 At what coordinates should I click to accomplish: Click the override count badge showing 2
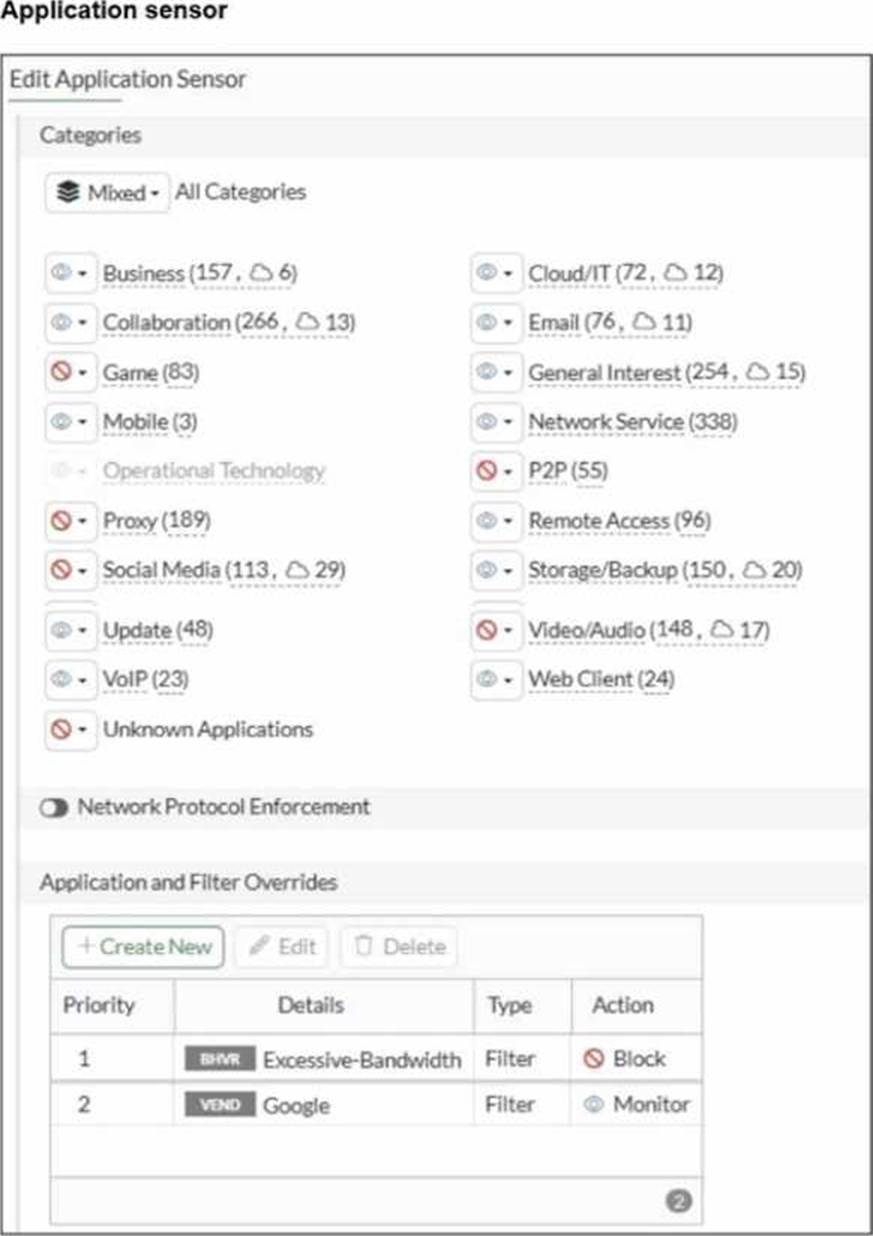678,1201
